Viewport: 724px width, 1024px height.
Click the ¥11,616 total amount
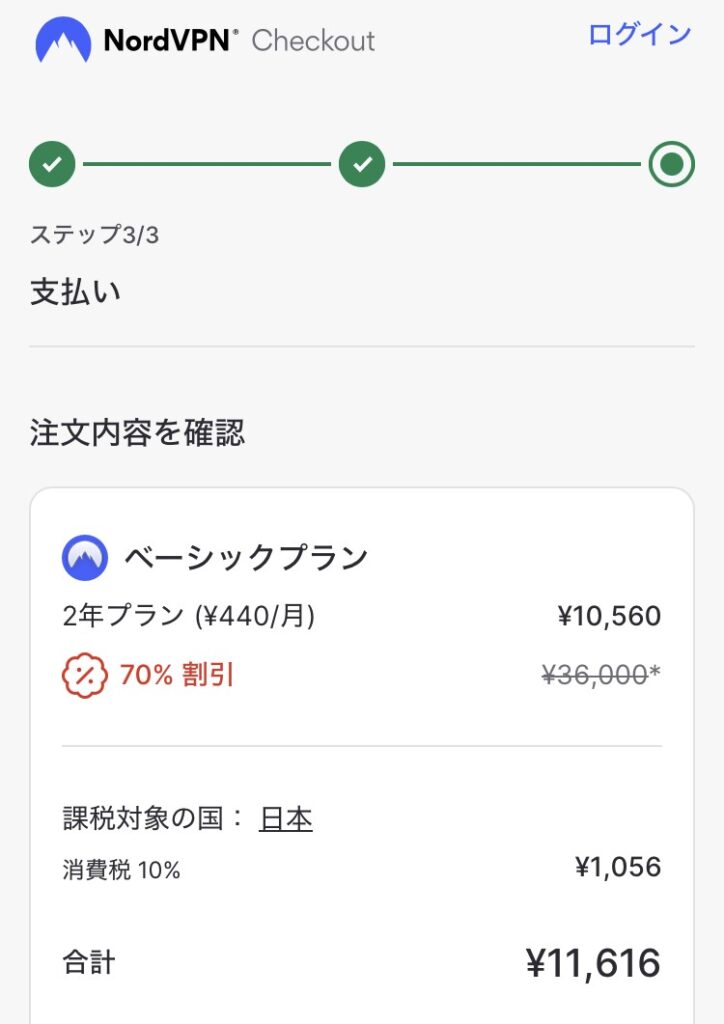[x=593, y=963]
